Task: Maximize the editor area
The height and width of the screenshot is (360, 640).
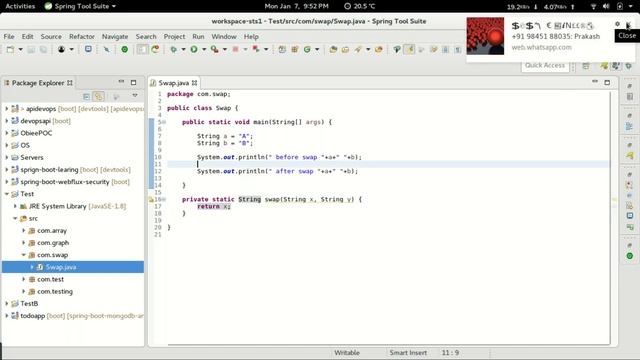Action: coord(607,82)
